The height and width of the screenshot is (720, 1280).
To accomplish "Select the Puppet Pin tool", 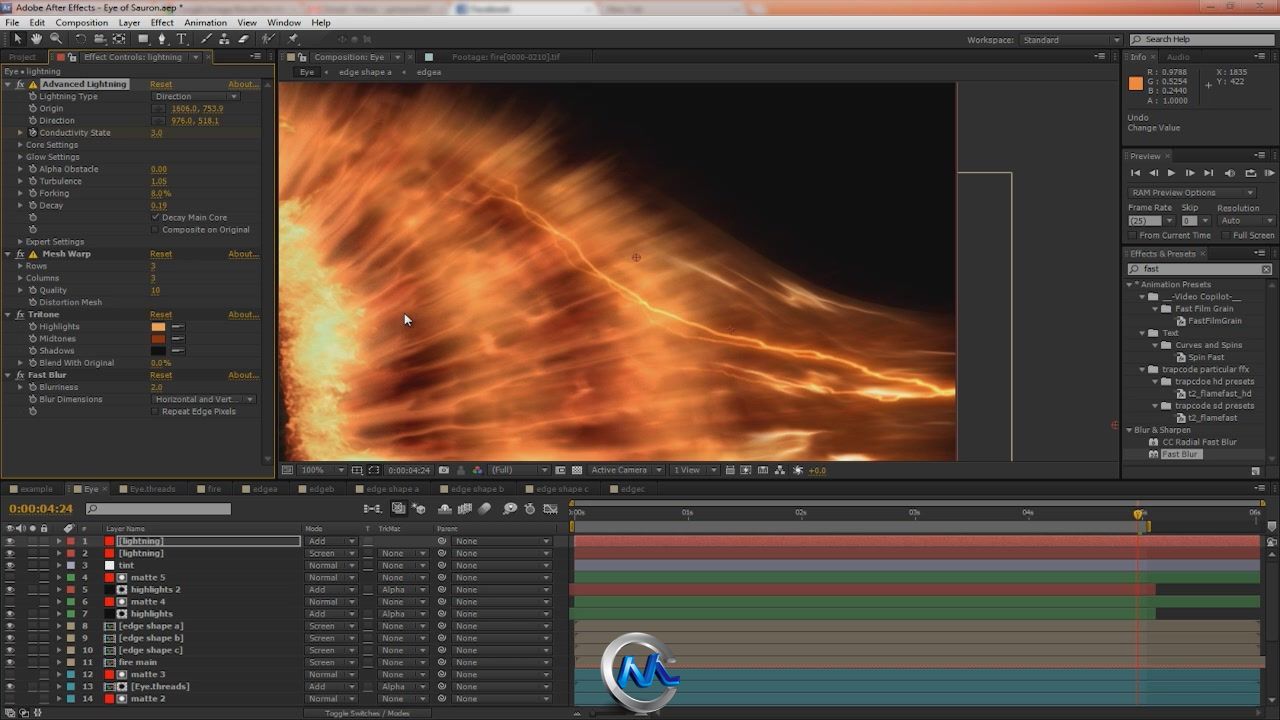I will [292, 39].
